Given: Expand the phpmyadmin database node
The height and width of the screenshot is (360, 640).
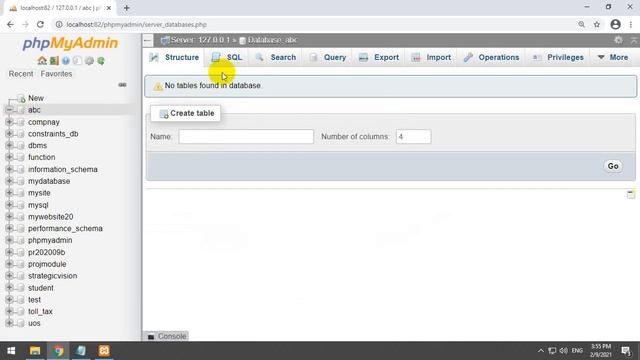Looking at the screenshot, I should click(9, 240).
